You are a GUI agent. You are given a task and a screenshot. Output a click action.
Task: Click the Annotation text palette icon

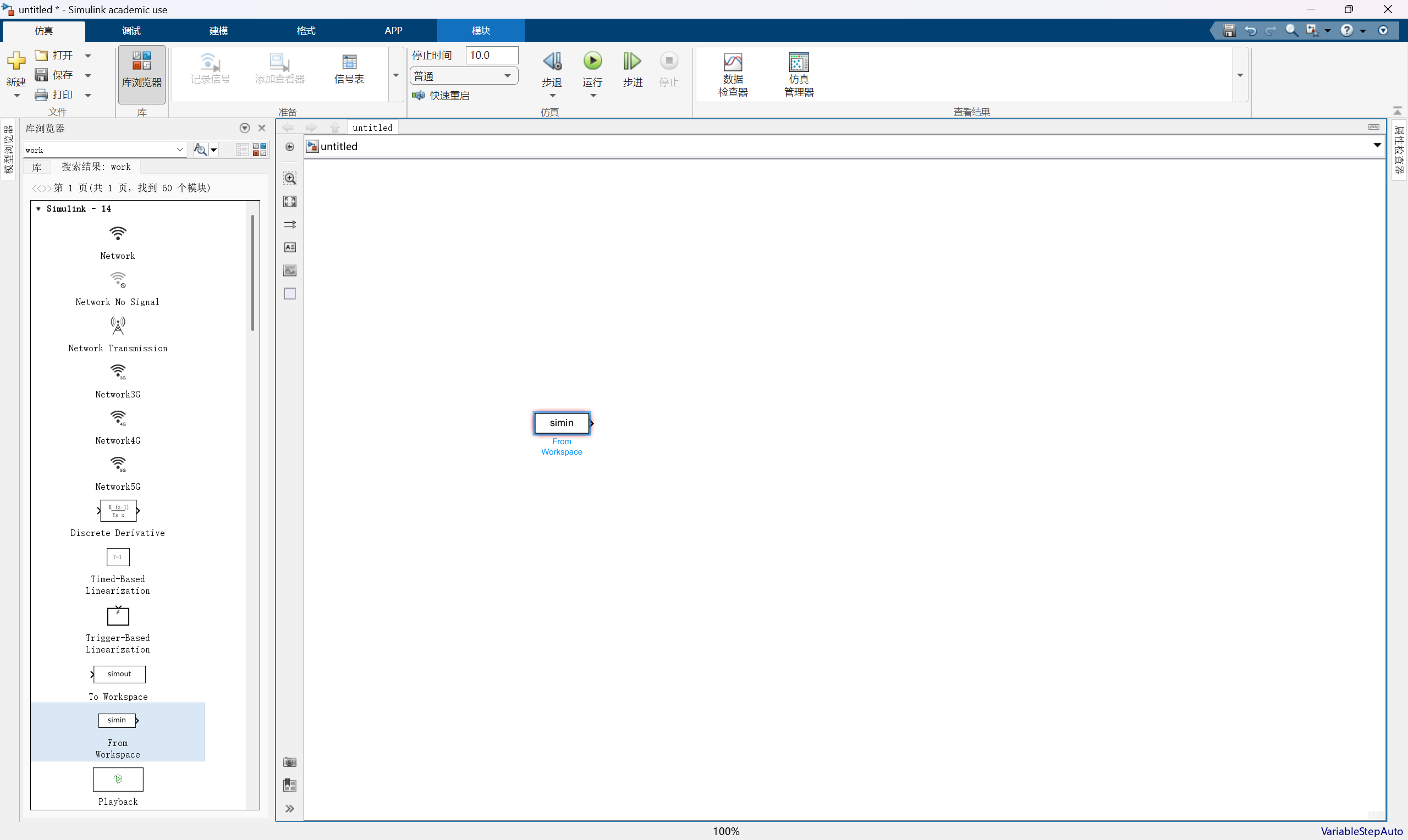pos(290,247)
